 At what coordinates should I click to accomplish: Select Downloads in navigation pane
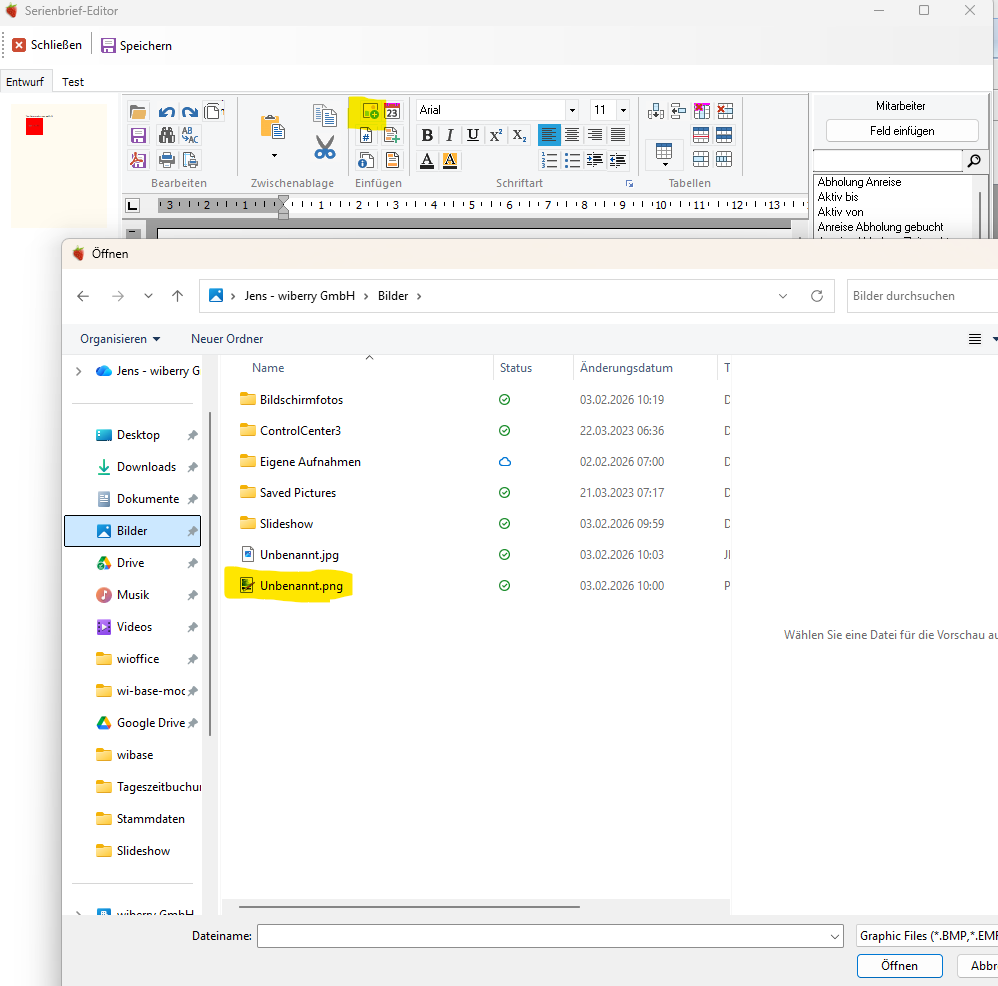pos(146,467)
